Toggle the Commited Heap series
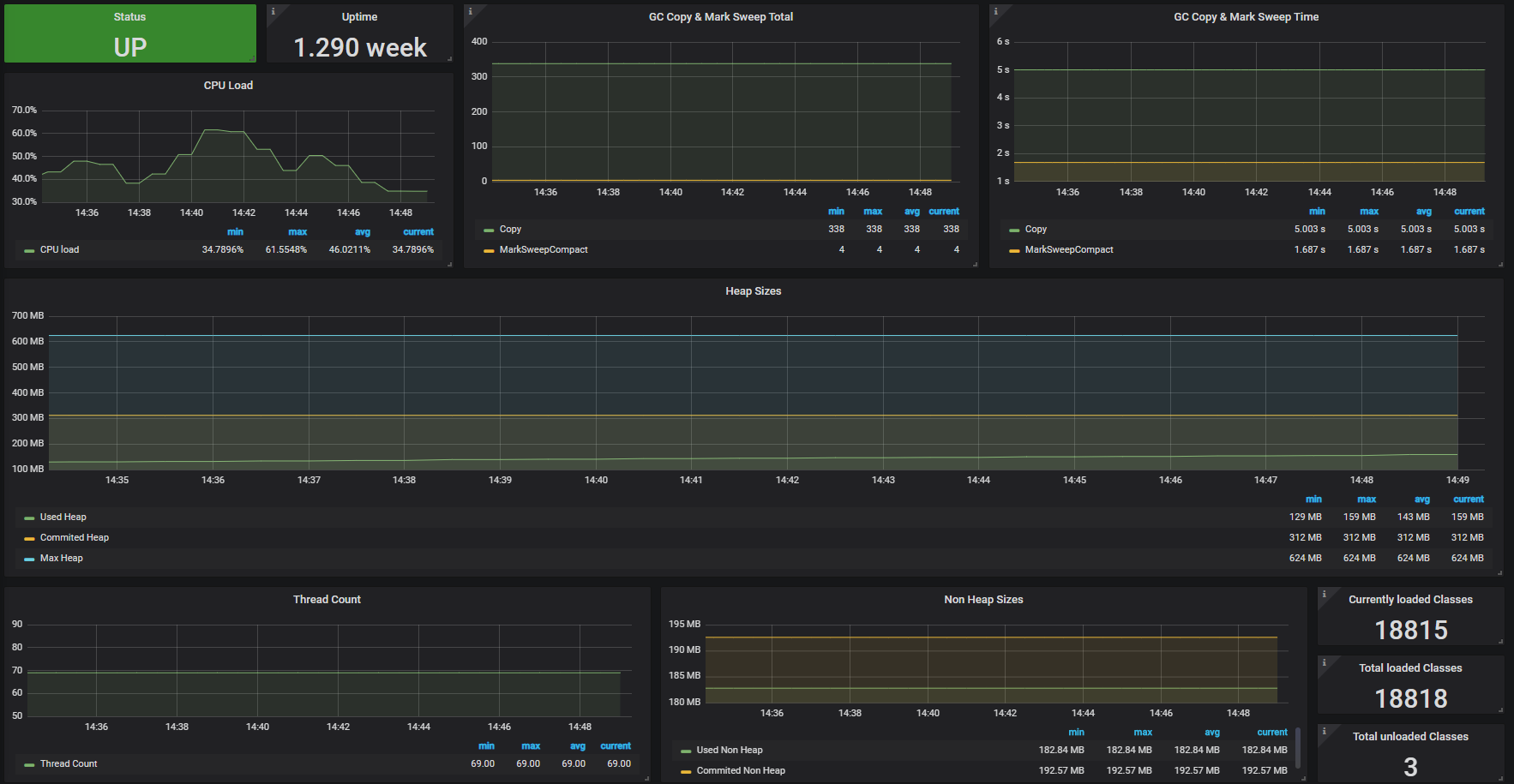 (74, 538)
